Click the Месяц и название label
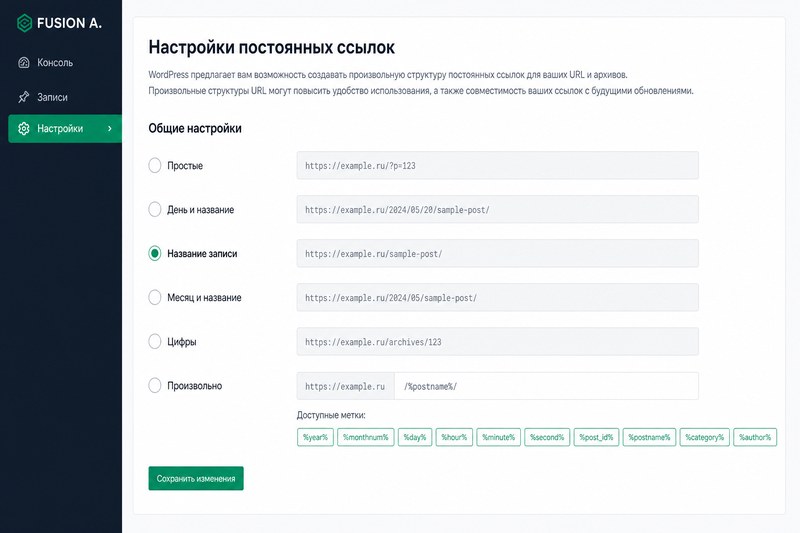800x533 pixels. (x=204, y=297)
